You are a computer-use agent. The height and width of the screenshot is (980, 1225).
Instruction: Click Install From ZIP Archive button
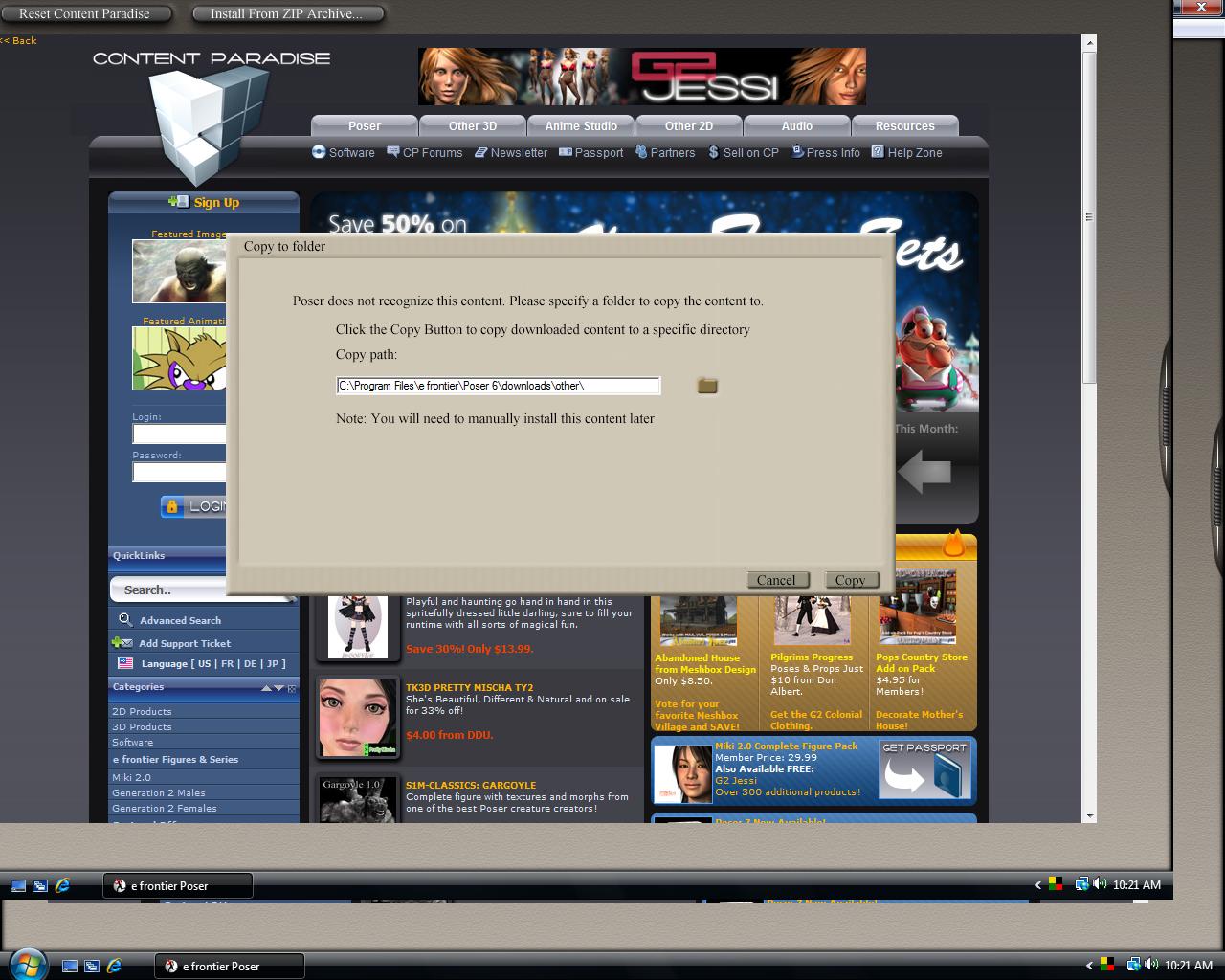[x=286, y=13]
